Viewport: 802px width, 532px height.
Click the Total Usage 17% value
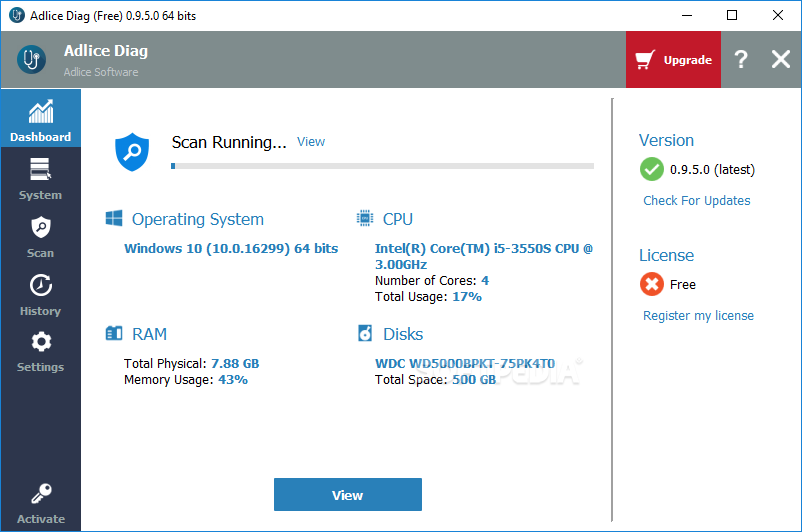467,297
